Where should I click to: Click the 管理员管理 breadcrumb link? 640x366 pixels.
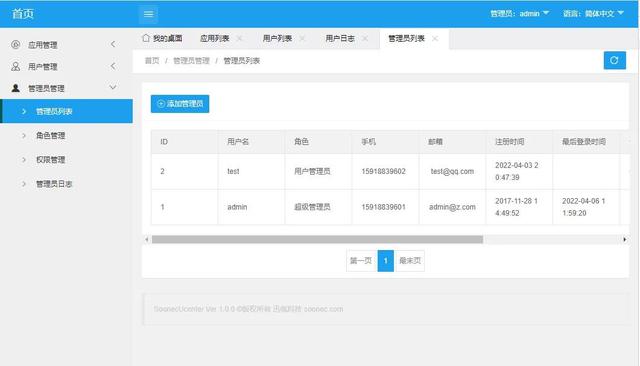191,61
